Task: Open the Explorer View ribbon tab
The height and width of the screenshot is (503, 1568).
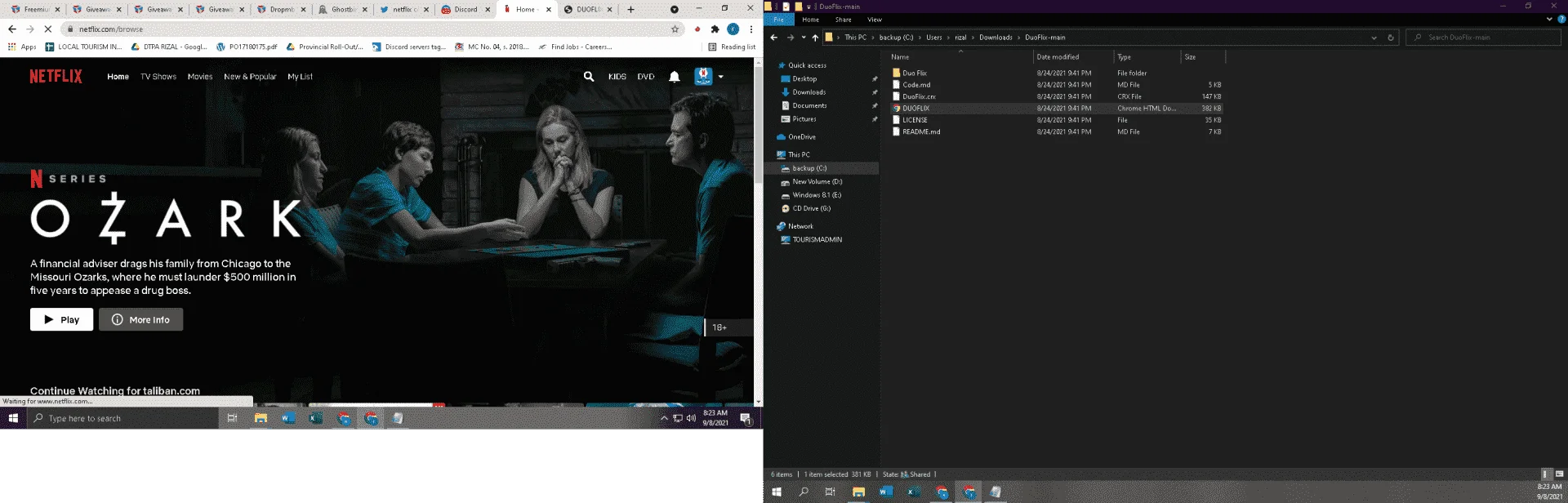Action: pyautogui.click(x=875, y=20)
